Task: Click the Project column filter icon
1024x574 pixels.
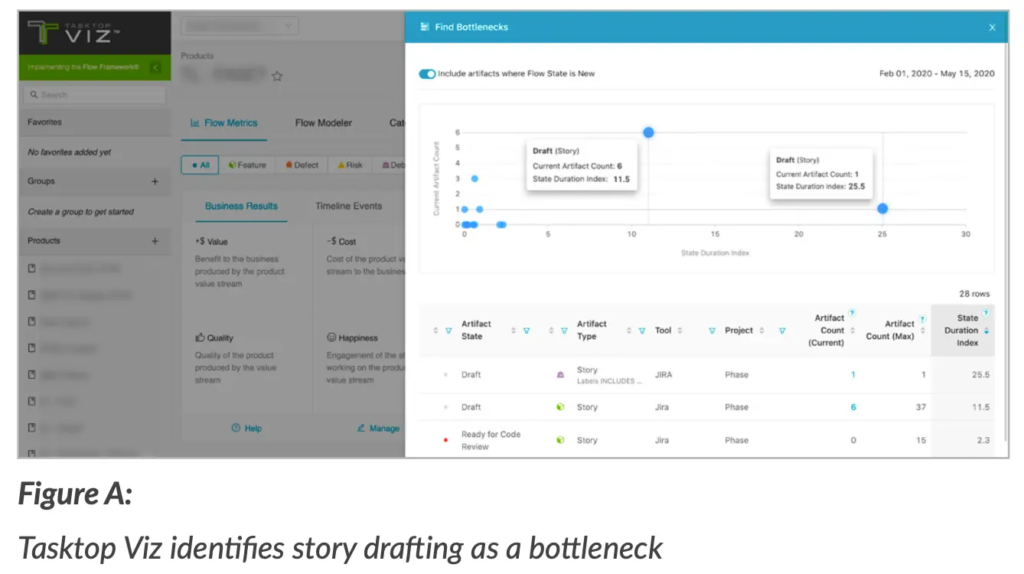Action: click(782, 331)
